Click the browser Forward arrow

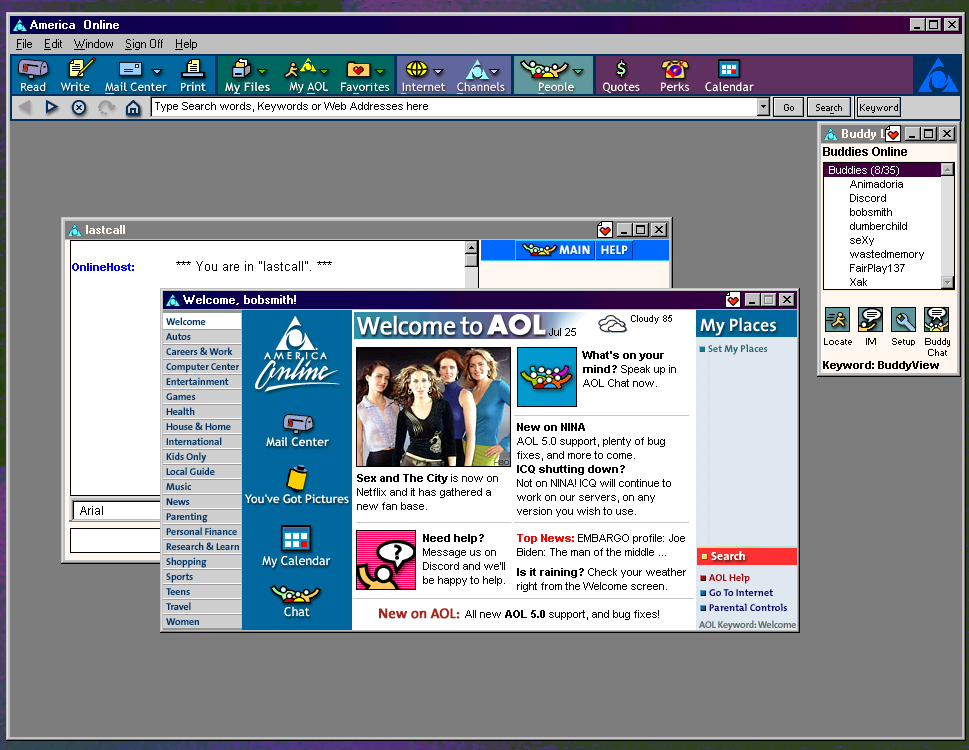[x=51, y=107]
